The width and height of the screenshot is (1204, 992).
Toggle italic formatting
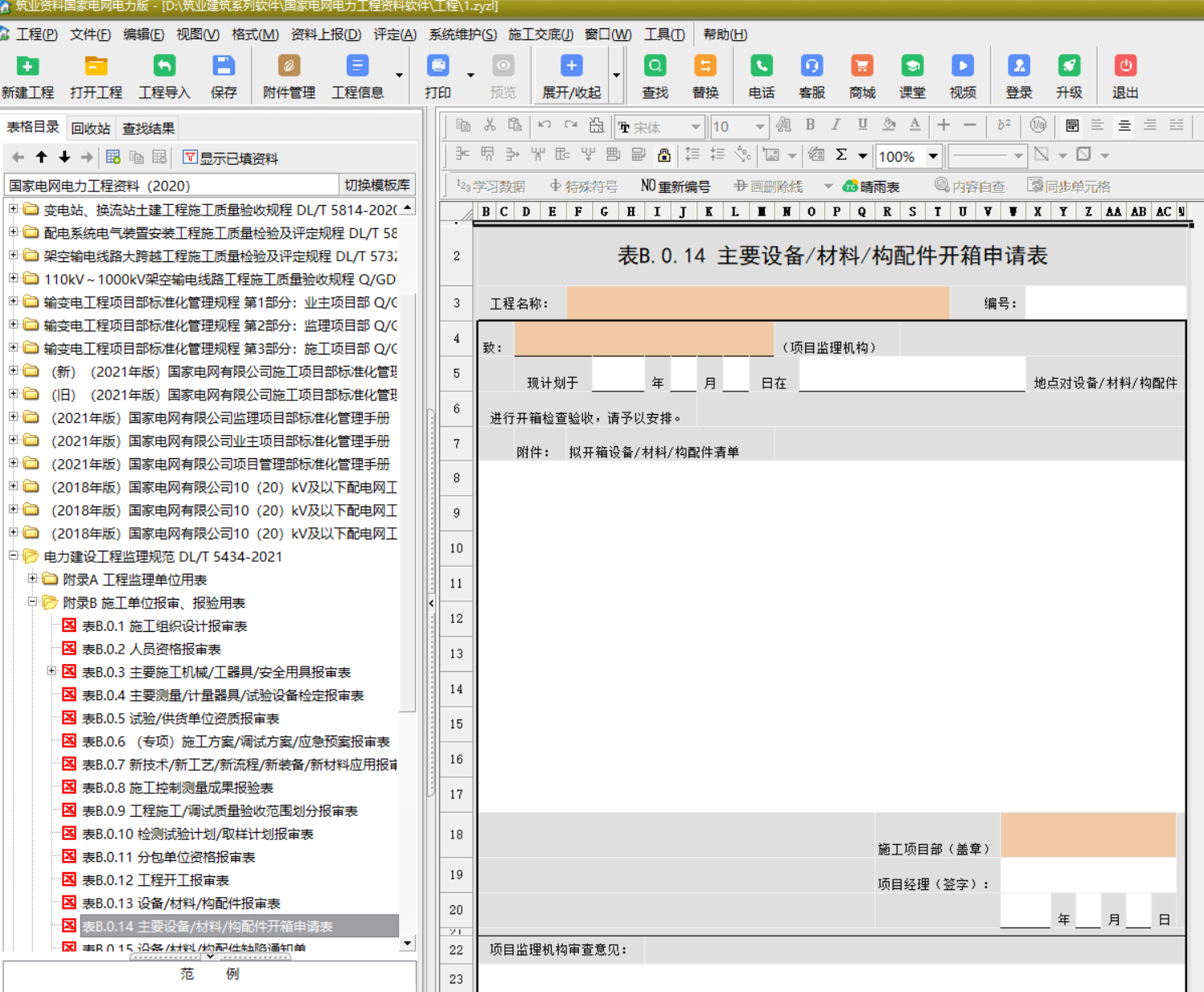[x=836, y=125]
